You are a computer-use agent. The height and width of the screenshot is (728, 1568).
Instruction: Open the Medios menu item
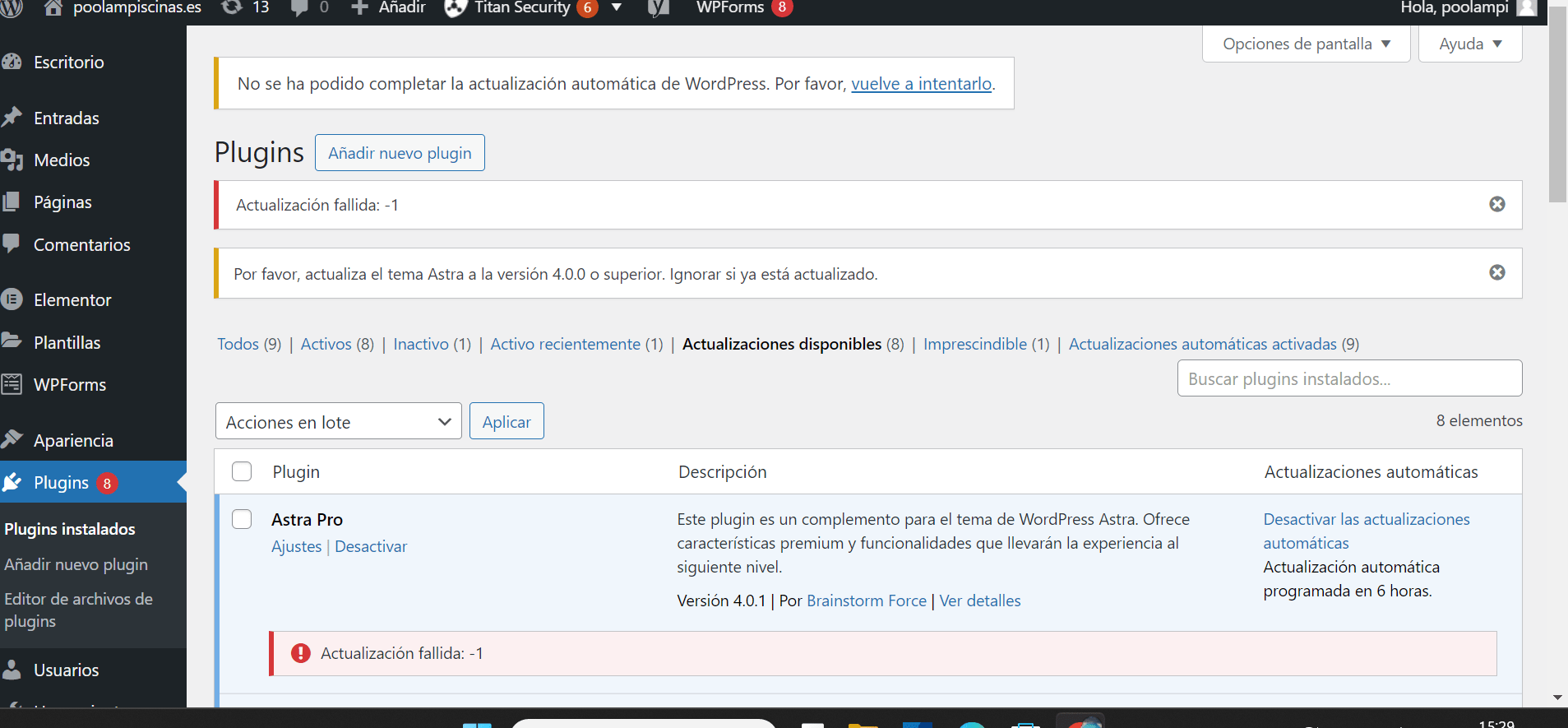(x=62, y=160)
